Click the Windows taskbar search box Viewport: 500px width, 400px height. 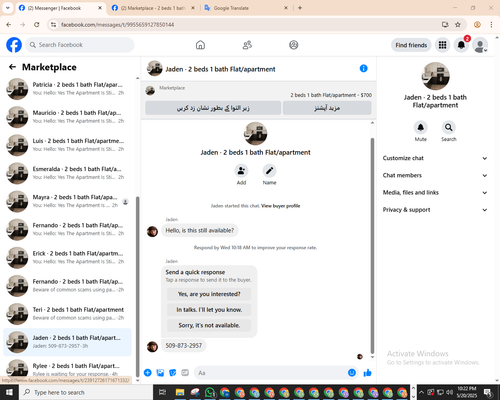pyautogui.click(x=86, y=392)
